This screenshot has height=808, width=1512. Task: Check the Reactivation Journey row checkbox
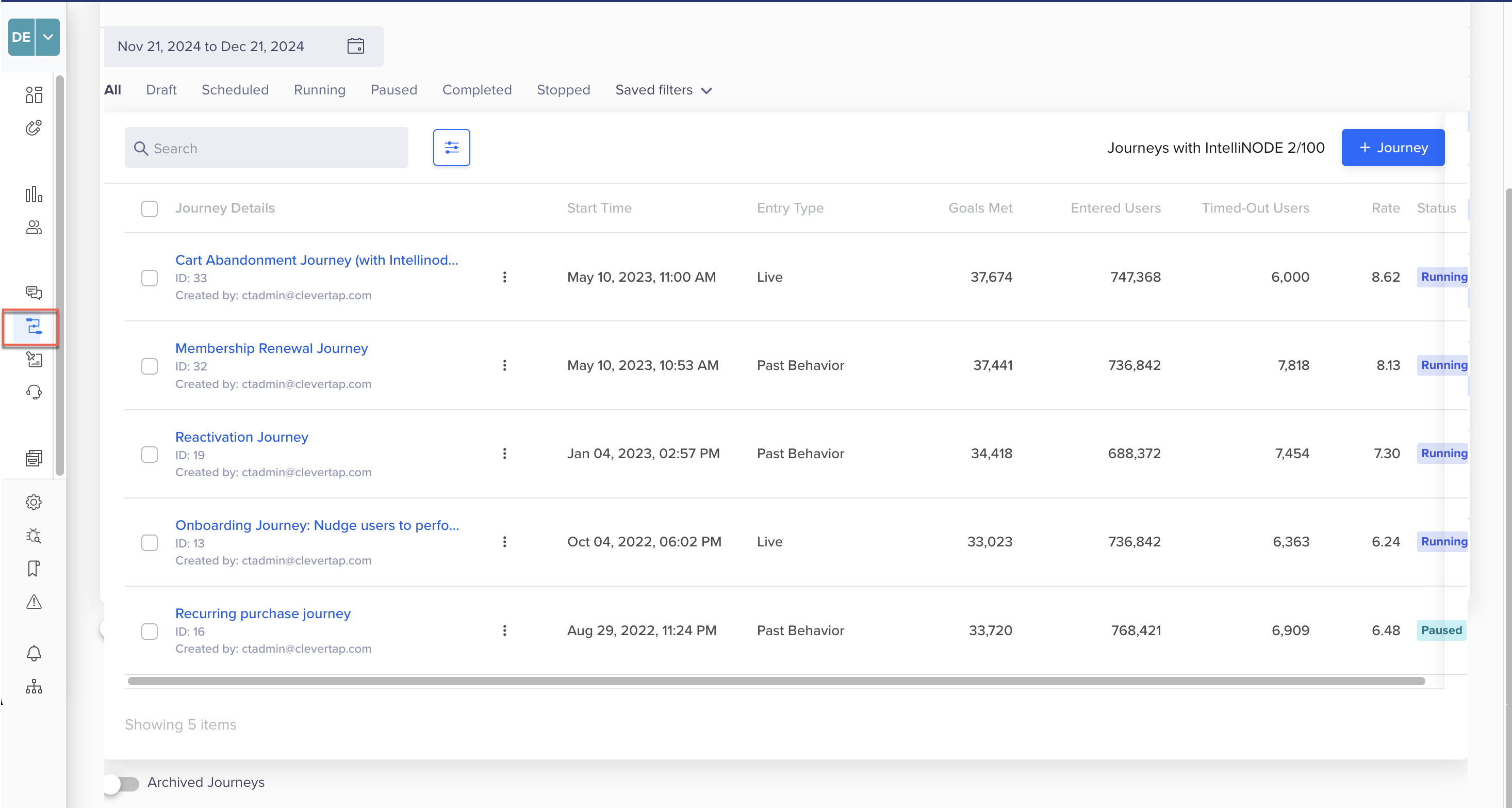[150, 455]
